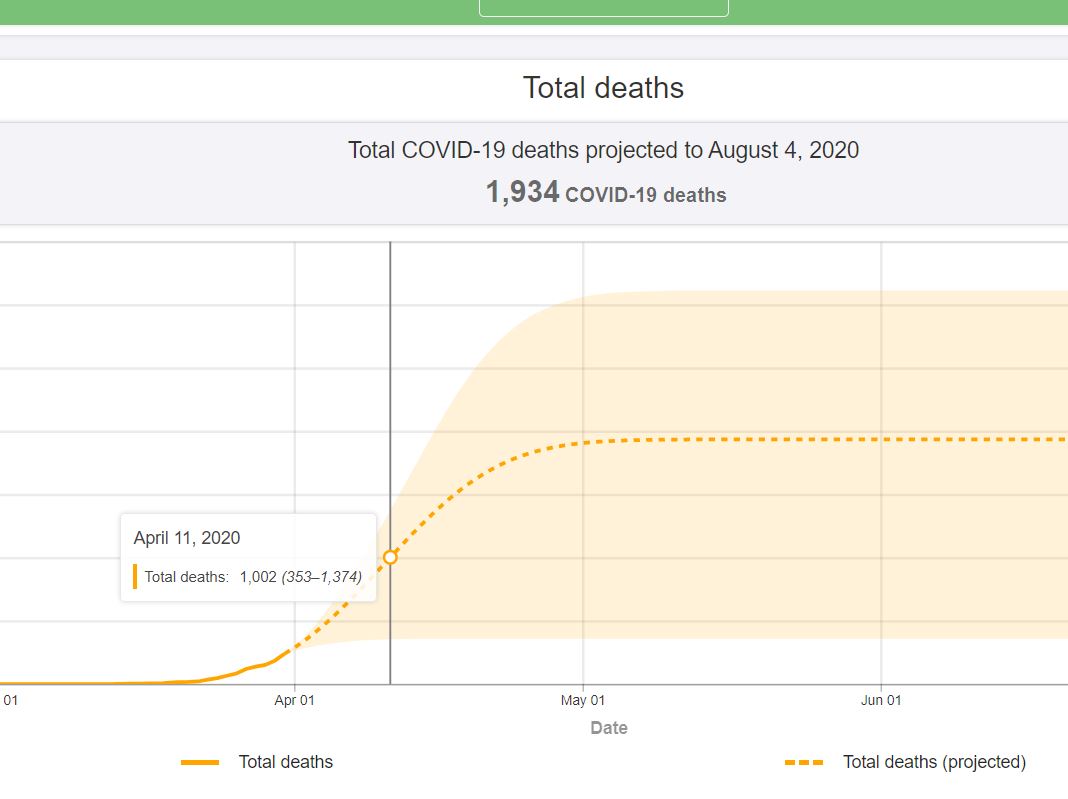Click the dashed orange projected legend line
Viewport: 1068px width, 799px height.
[x=804, y=762]
